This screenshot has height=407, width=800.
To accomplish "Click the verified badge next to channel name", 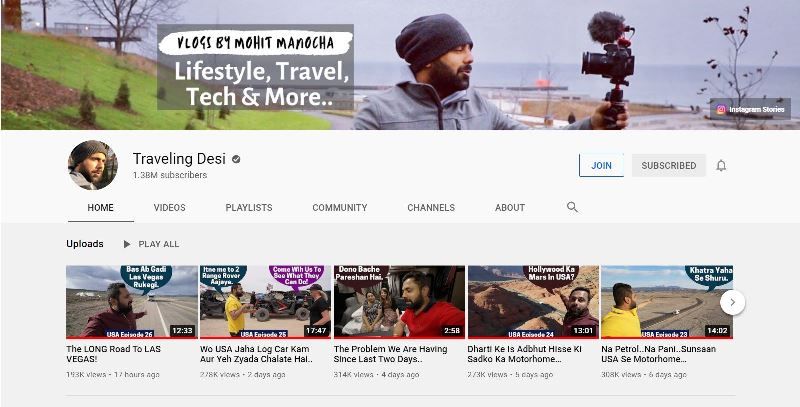I will tap(236, 159).
